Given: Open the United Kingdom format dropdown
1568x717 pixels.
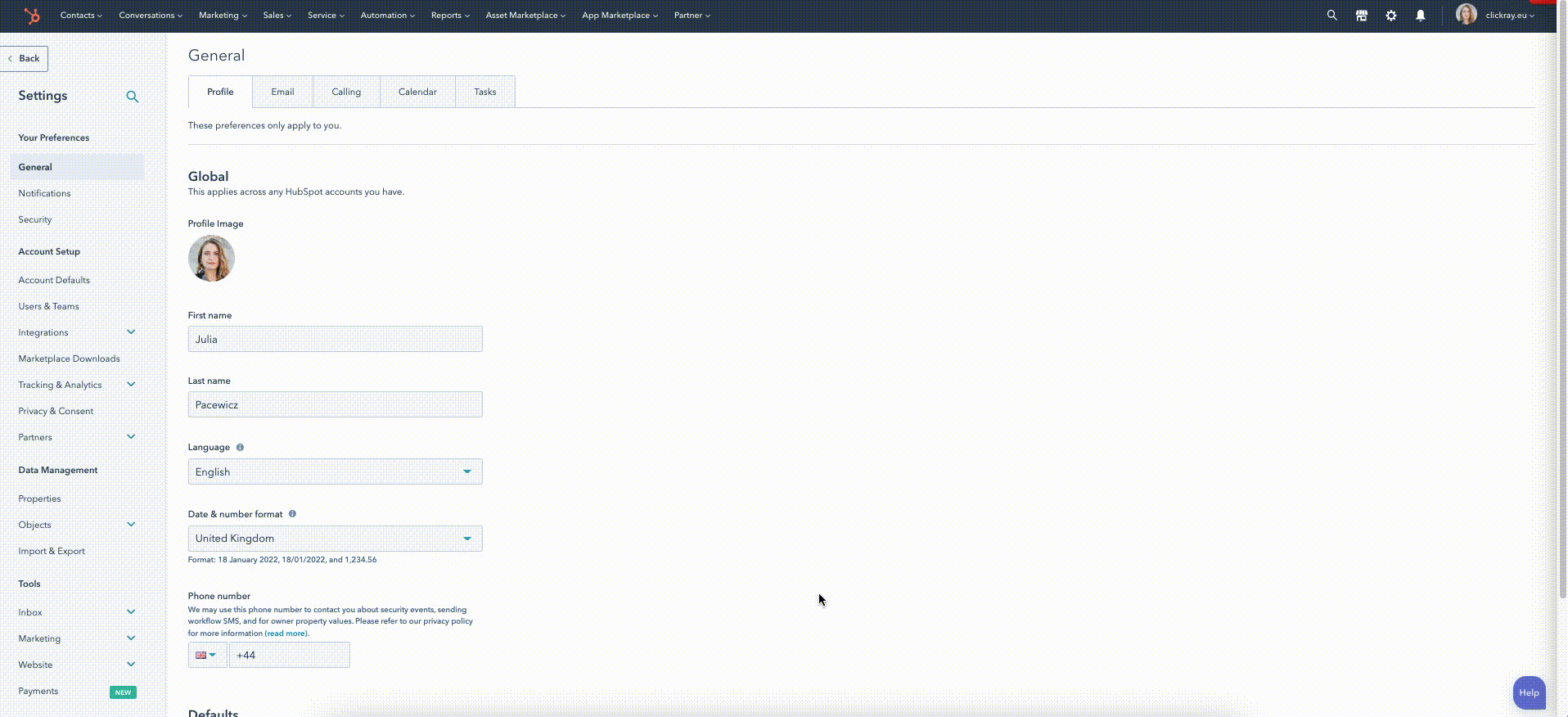Looking at the screenshot, I should tap(335, 539).
